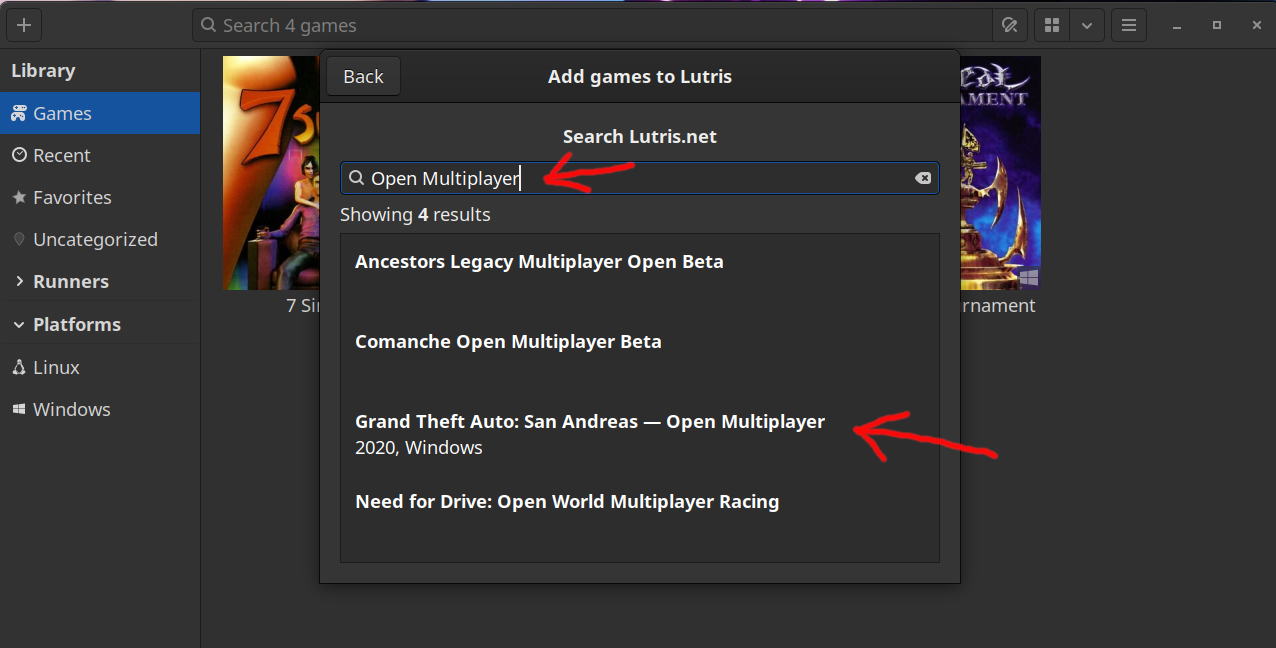Click the games controller icon in the sidebar

(x=19, y=113)
